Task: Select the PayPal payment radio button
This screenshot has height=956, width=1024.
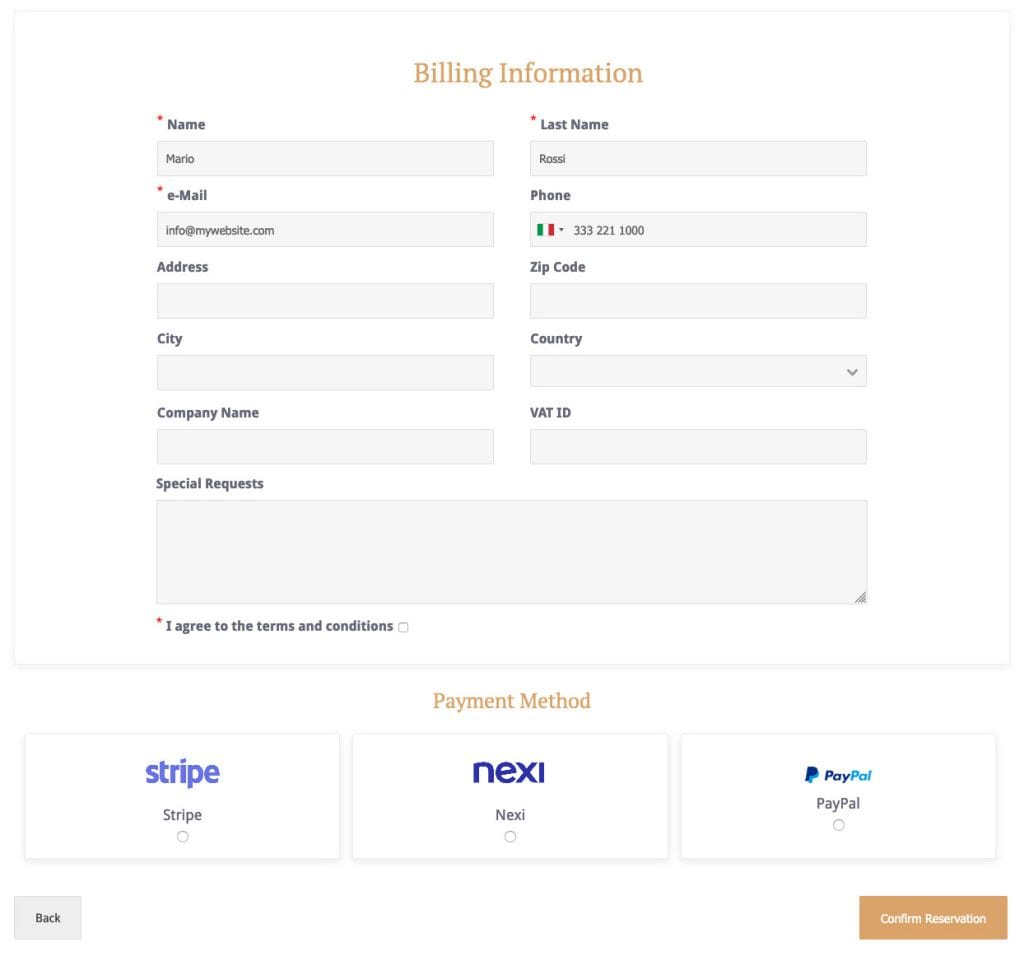Action: 838,824
